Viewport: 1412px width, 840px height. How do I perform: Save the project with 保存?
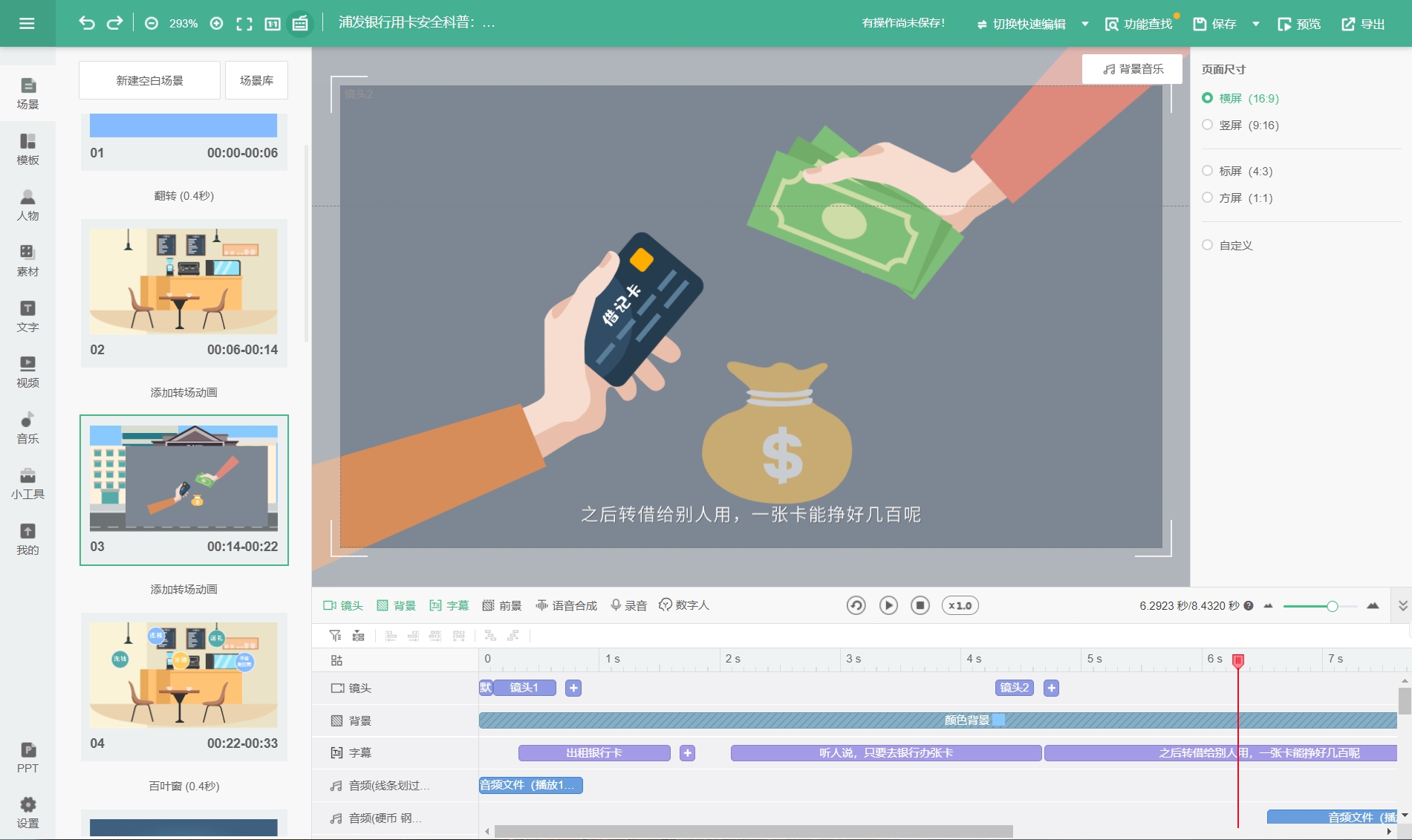click(1214, 24)
